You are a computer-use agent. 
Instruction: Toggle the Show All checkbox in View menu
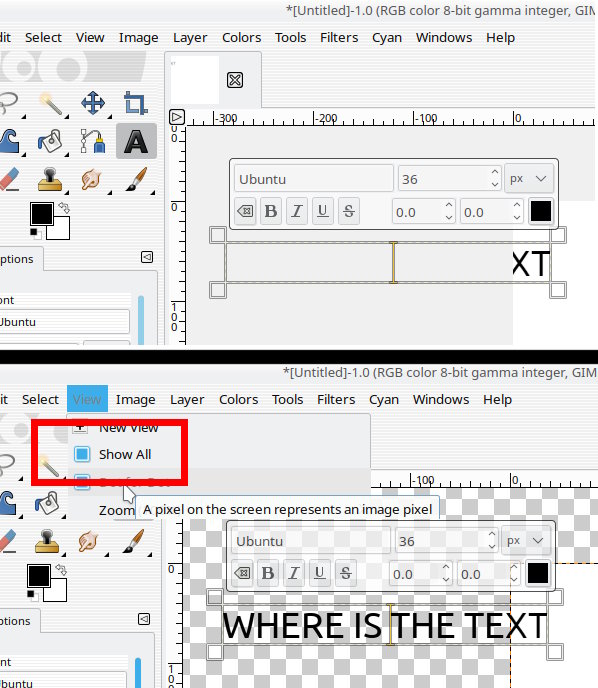pyautogui.click(x=82, y=454)
